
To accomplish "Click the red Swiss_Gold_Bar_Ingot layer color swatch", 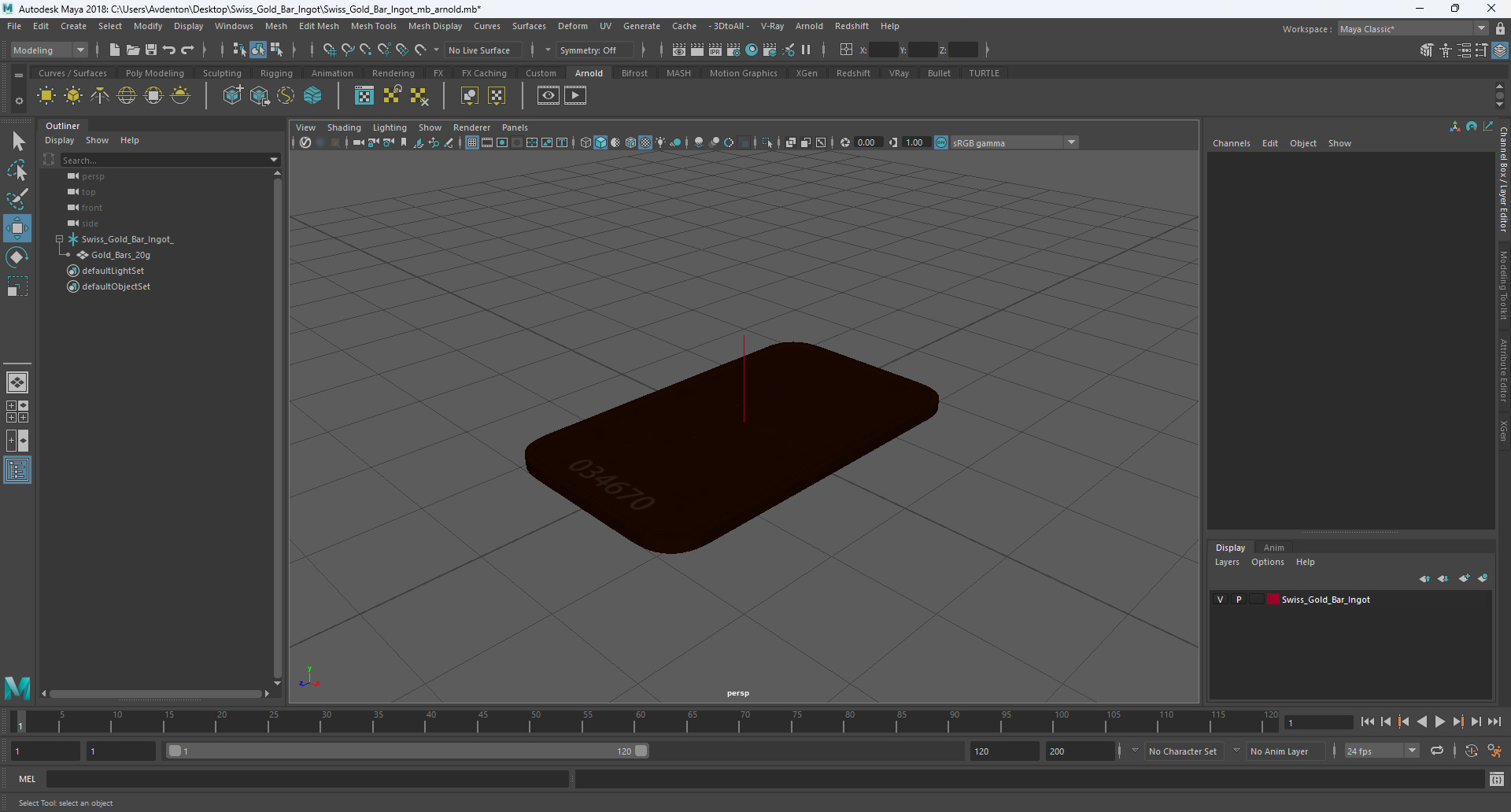I will click(x=1273, y=600).
